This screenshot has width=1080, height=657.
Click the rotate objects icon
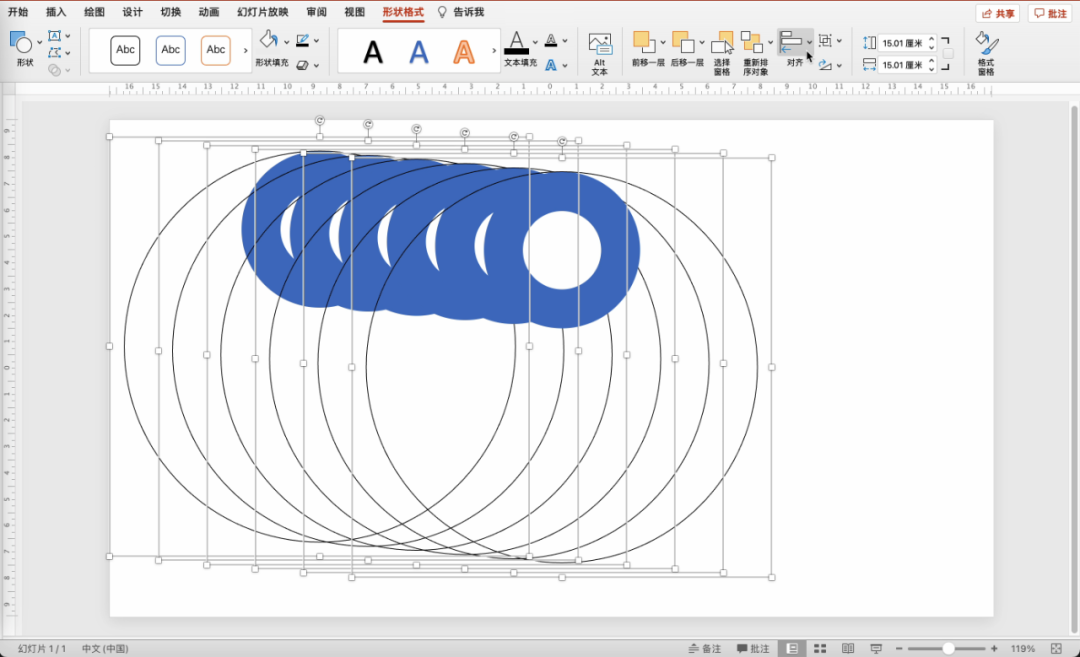[825, 65]
